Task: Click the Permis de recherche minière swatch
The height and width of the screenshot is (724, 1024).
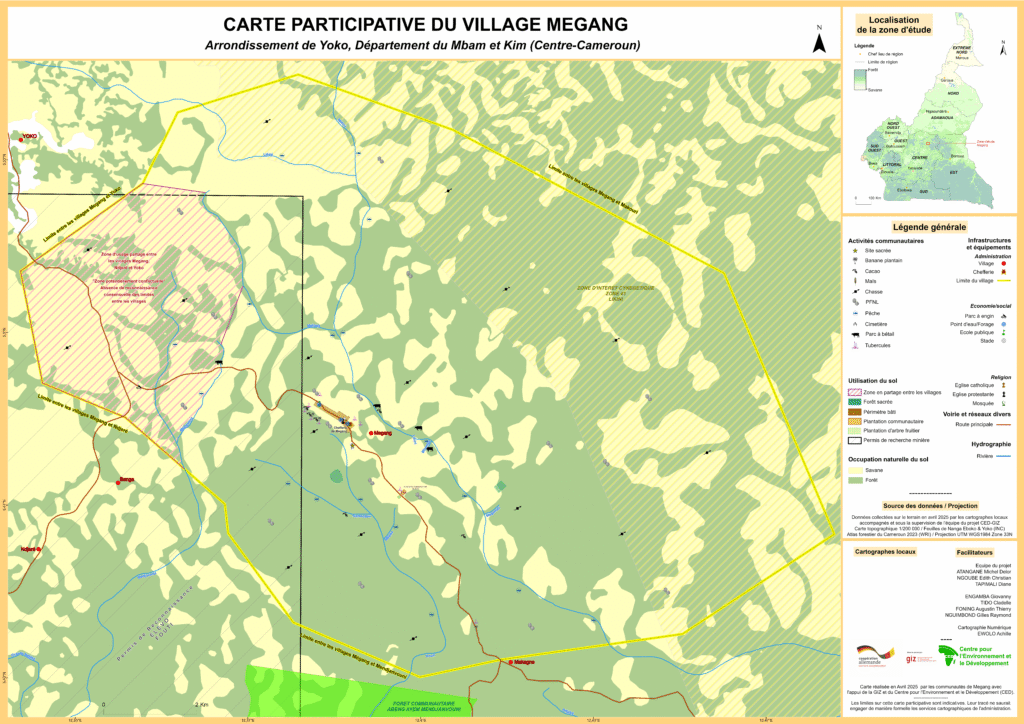Action: tap(854, 440)
